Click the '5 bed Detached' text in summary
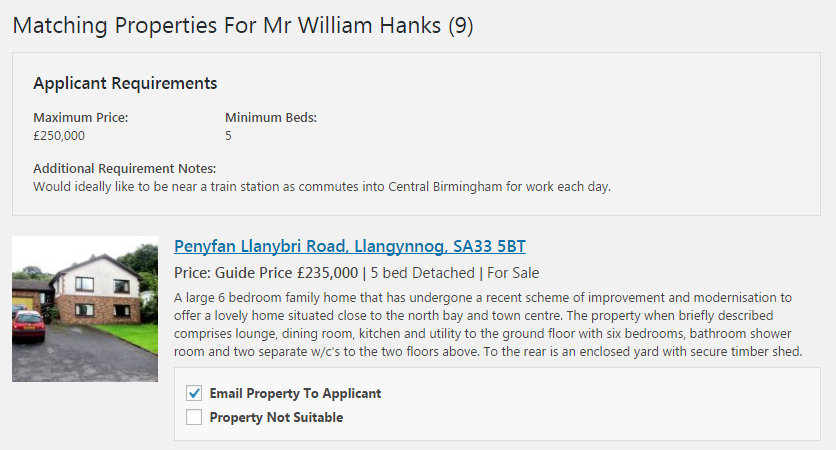This screenshot has width=836, height=450. 422,273
